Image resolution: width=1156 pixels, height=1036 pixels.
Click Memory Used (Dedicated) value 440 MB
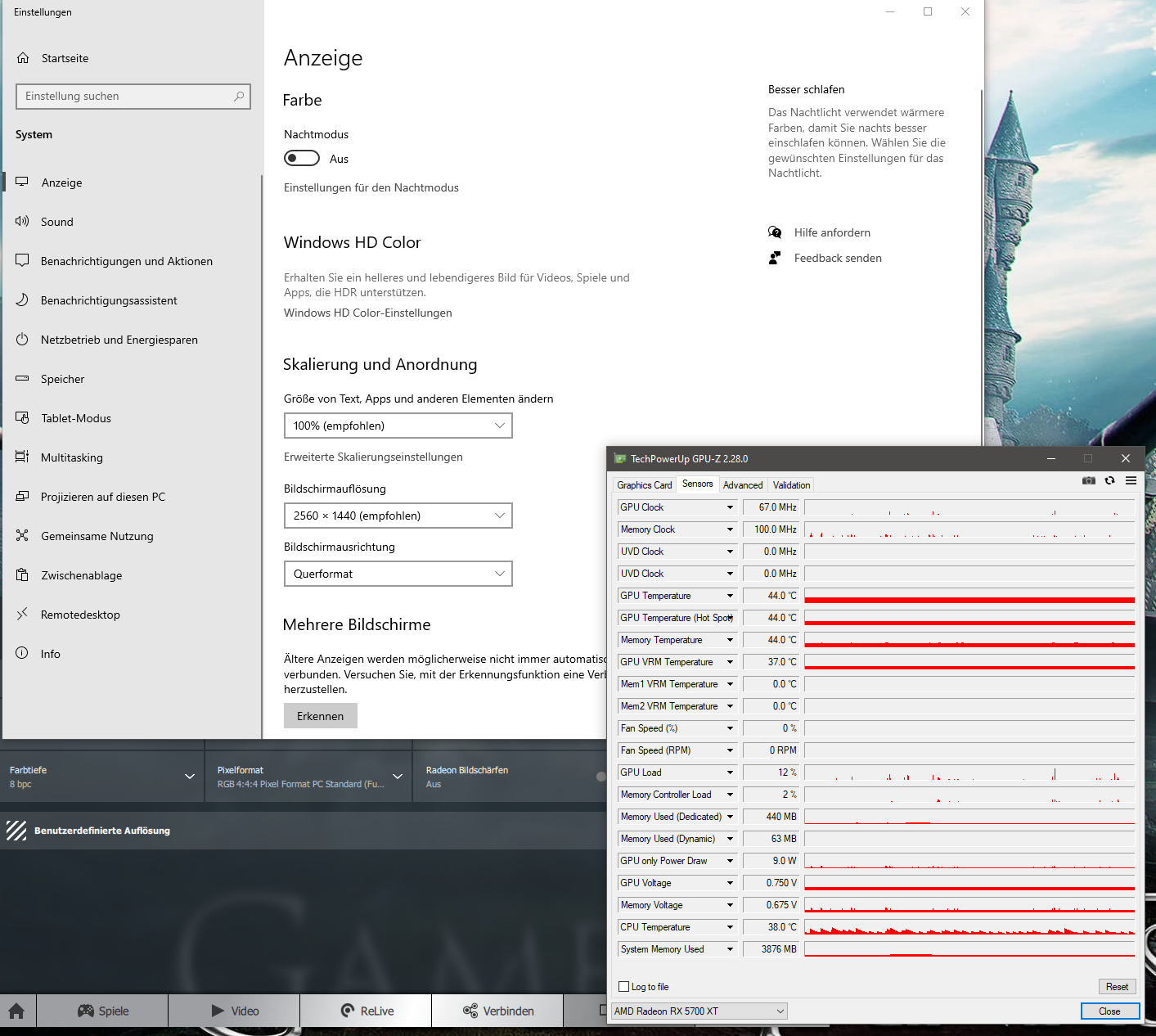tap(771, 817)
